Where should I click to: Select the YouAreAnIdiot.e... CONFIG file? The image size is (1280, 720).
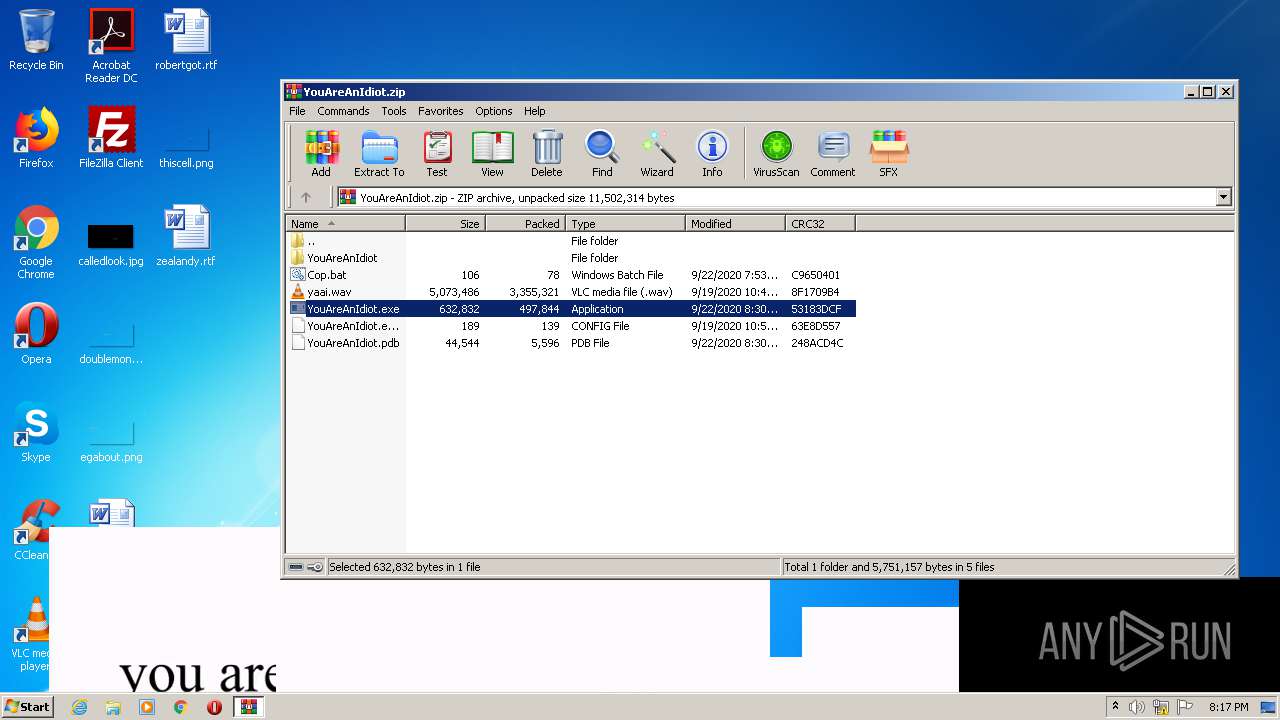pyautogui.click(x=571, y=326)
